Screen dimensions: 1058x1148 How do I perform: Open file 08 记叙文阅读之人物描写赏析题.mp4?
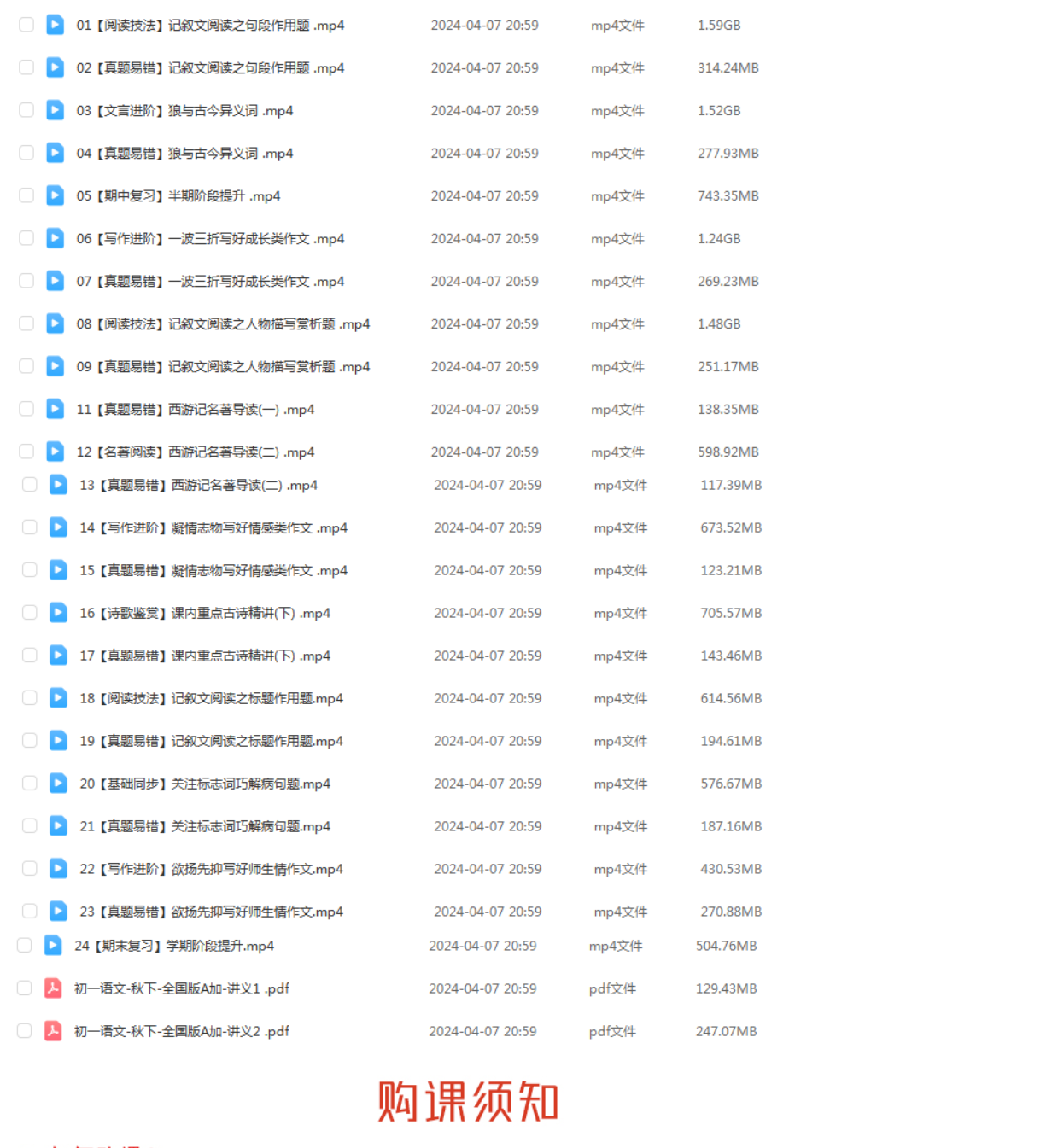click(223, 324)
